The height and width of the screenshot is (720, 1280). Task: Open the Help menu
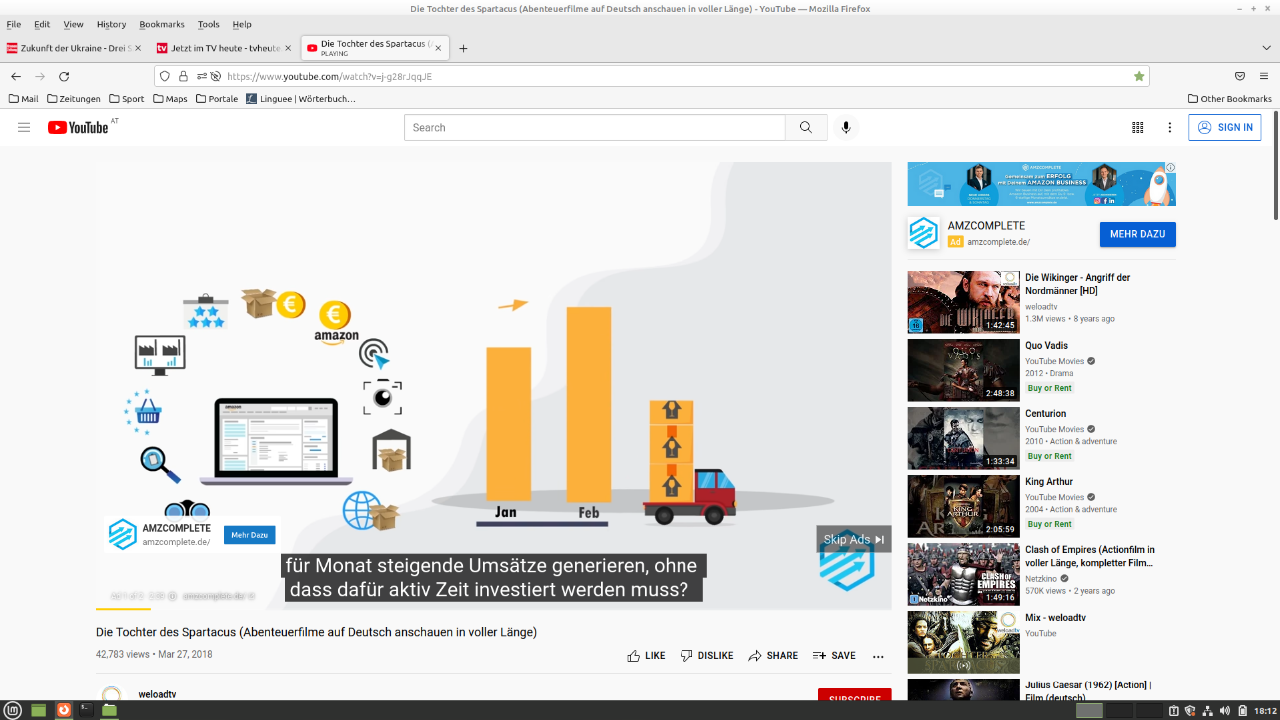click(242, 24)
